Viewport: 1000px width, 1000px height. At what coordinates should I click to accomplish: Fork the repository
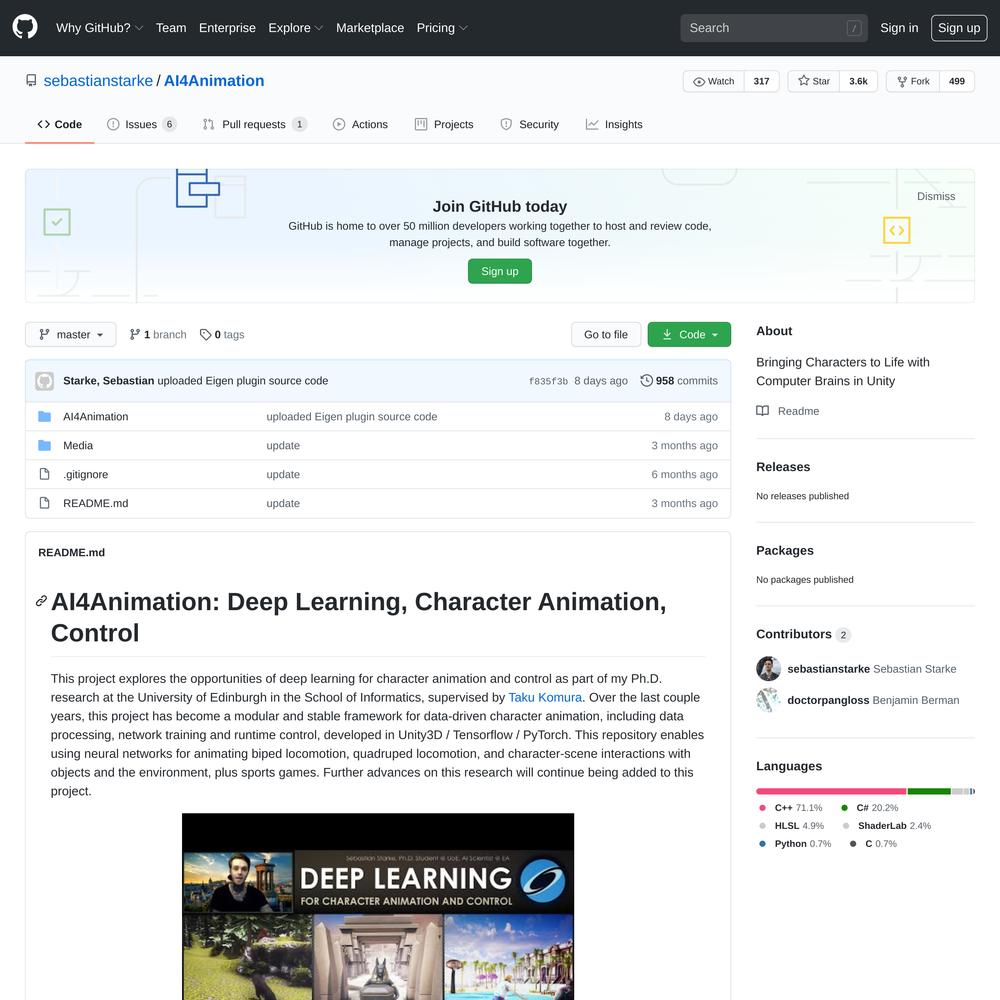913,81
